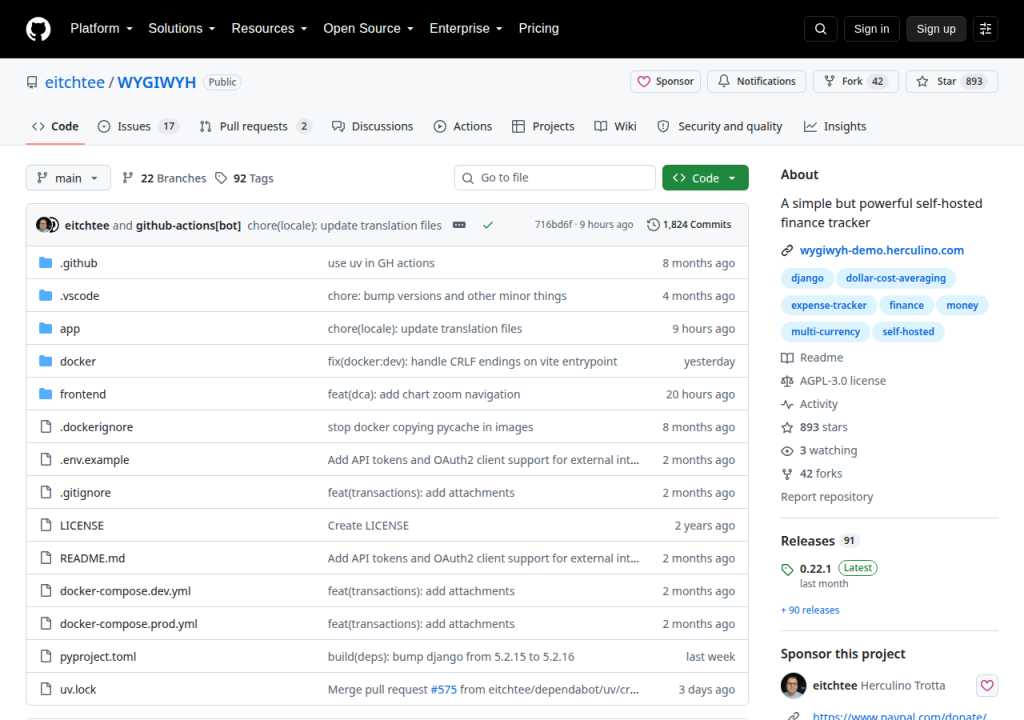Screen dimensions: 1024x720
Task: Expand commit message ellipsis icon
Action: click(x=459, y=225)
